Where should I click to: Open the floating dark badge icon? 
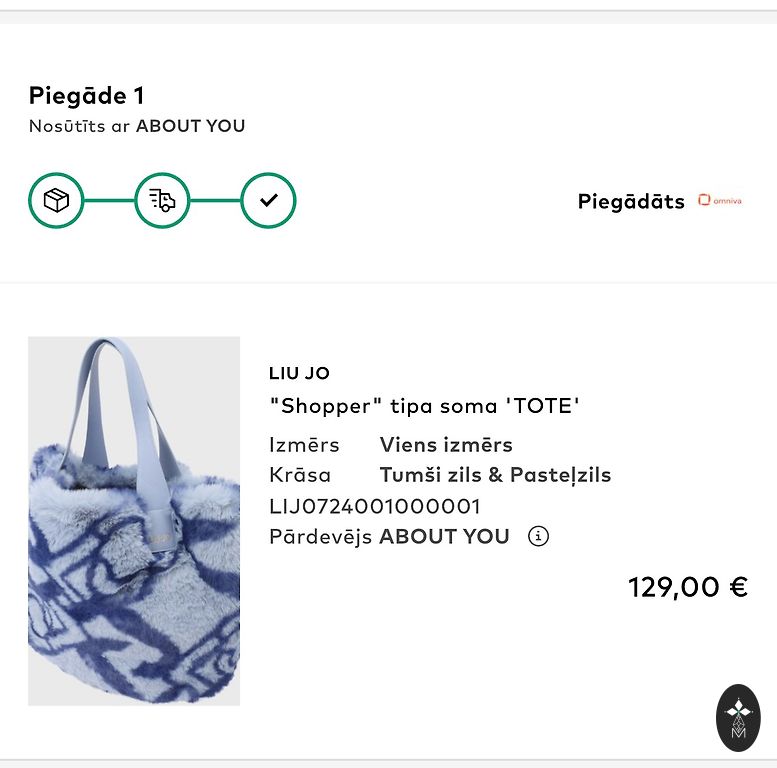738,718
